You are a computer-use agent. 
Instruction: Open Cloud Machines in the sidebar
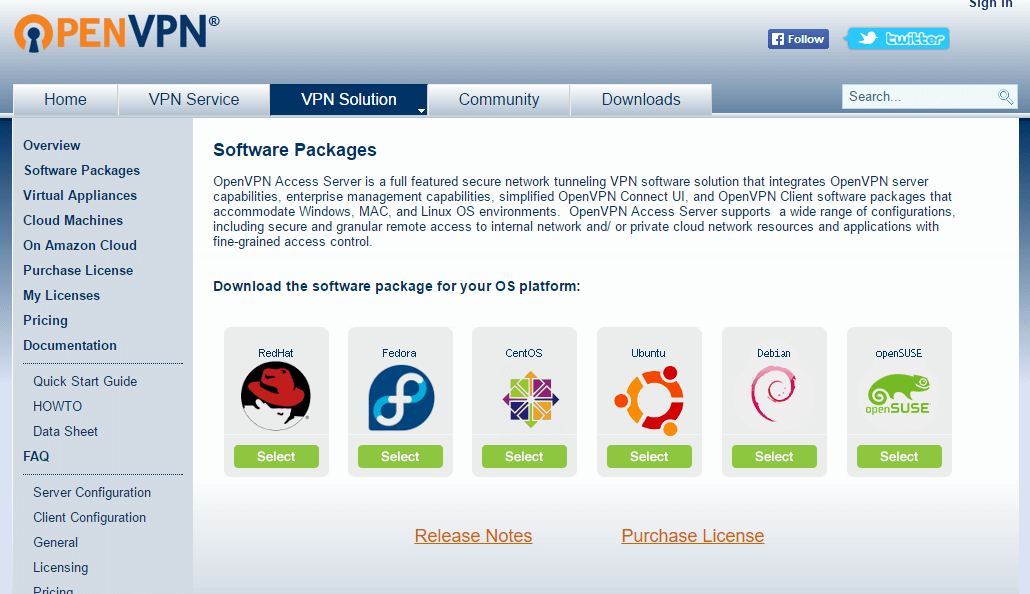(73, 220)
